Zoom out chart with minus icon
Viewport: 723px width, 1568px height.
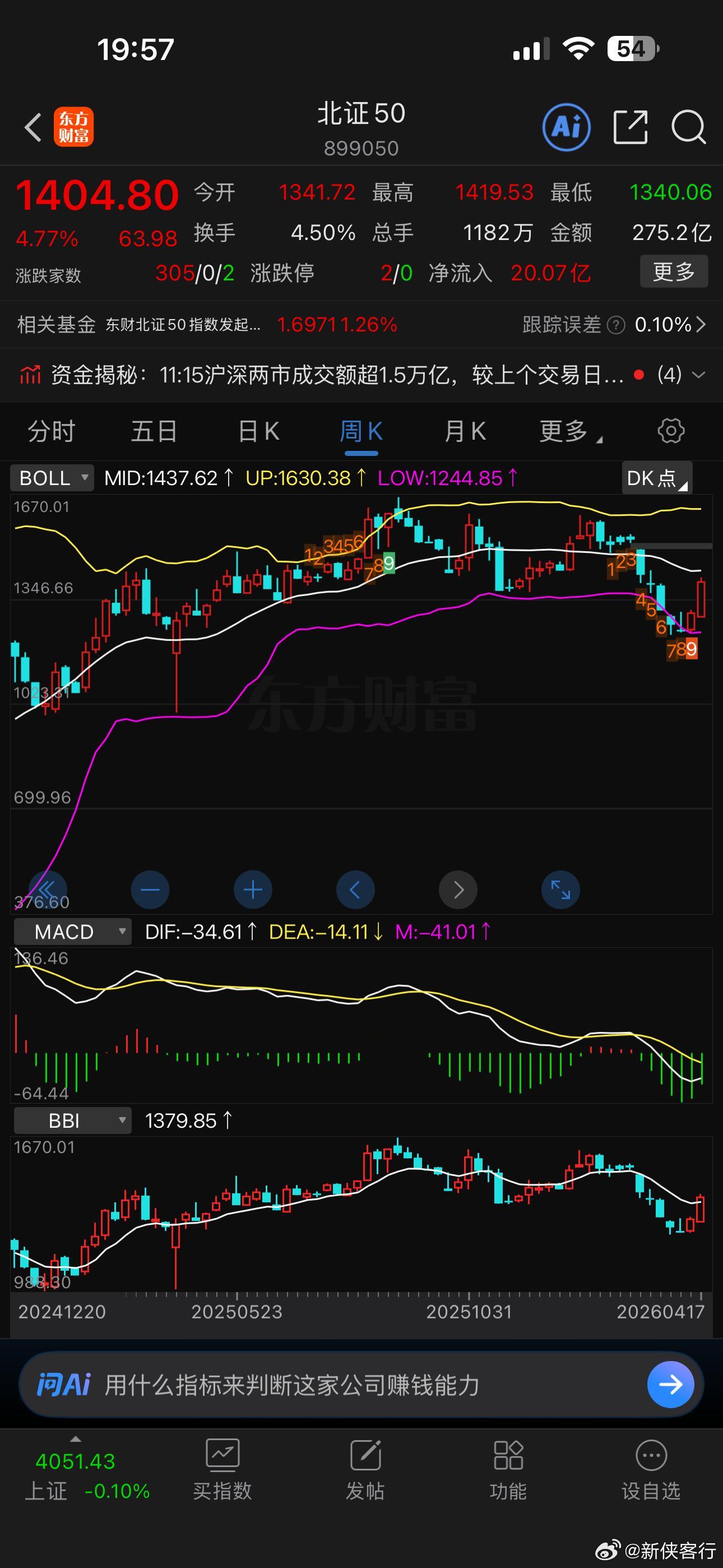[150, 890]
